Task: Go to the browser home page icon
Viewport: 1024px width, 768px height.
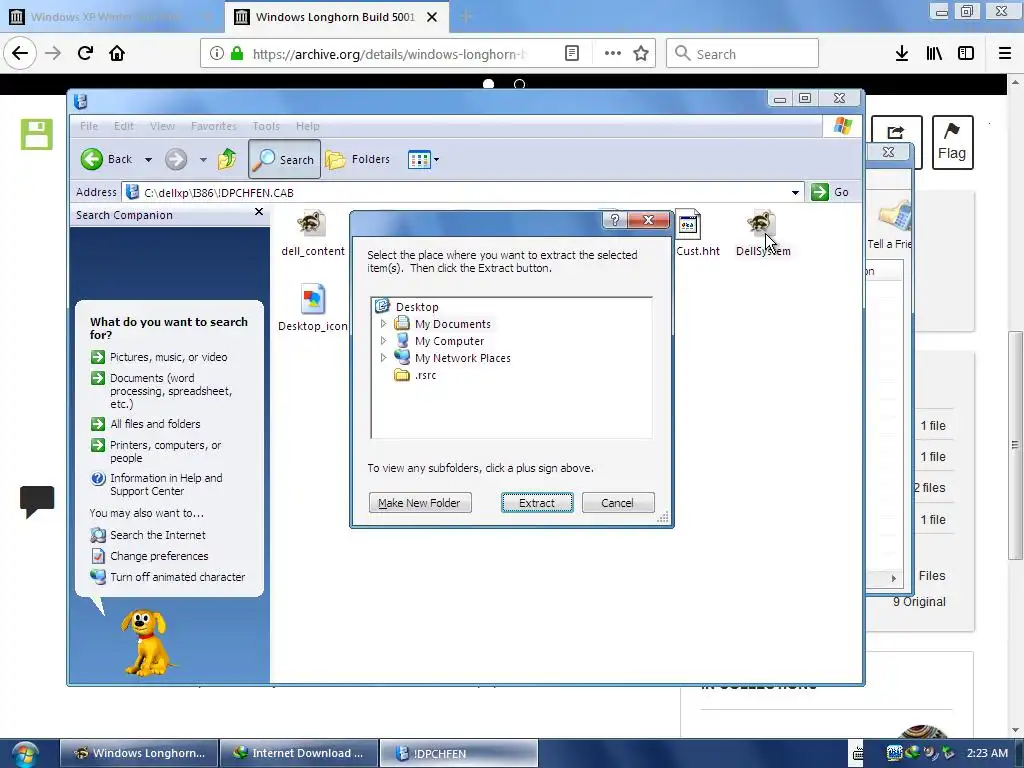Action: (117, 53)
